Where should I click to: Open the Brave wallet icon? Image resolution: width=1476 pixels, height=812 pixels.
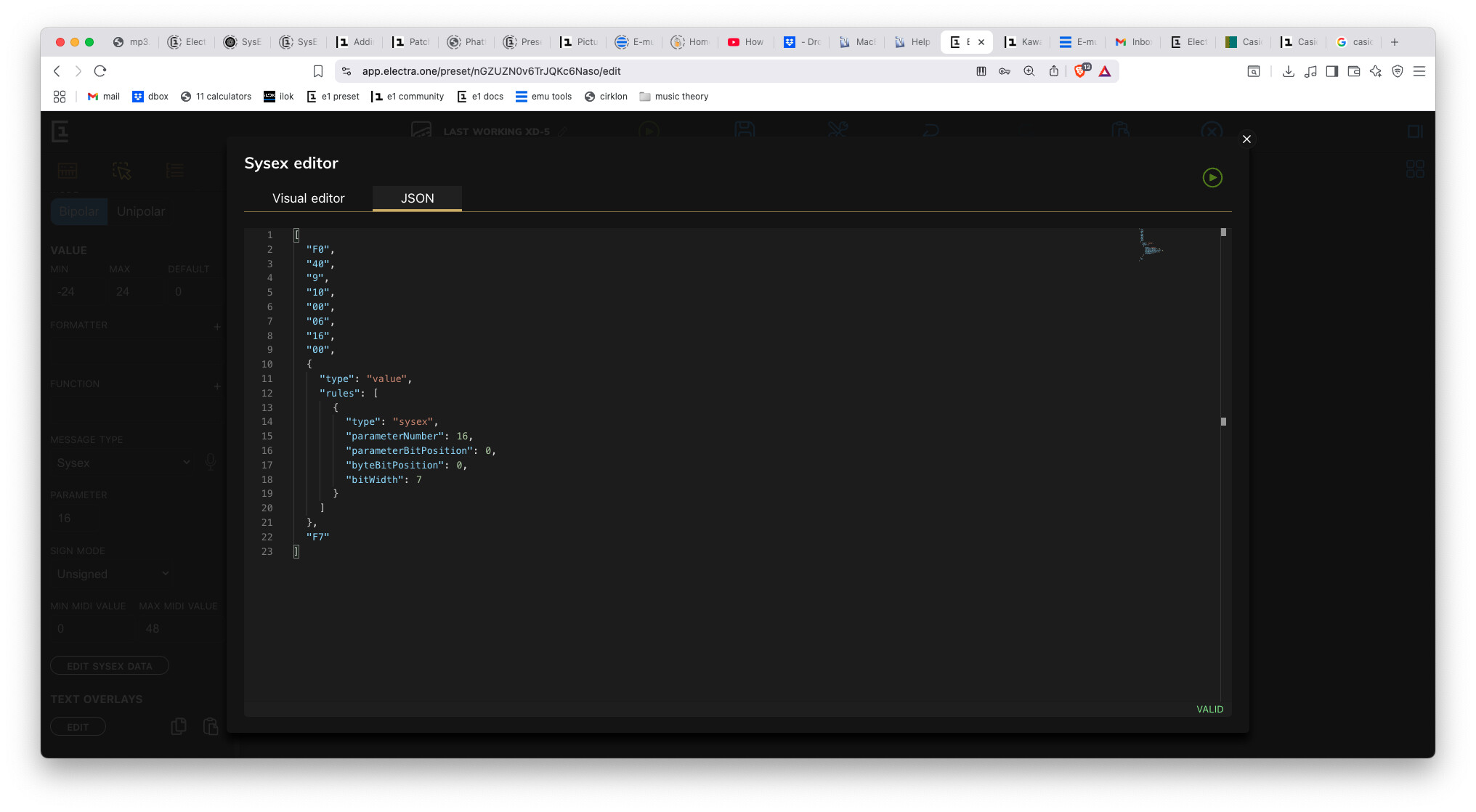(1353, 71)
